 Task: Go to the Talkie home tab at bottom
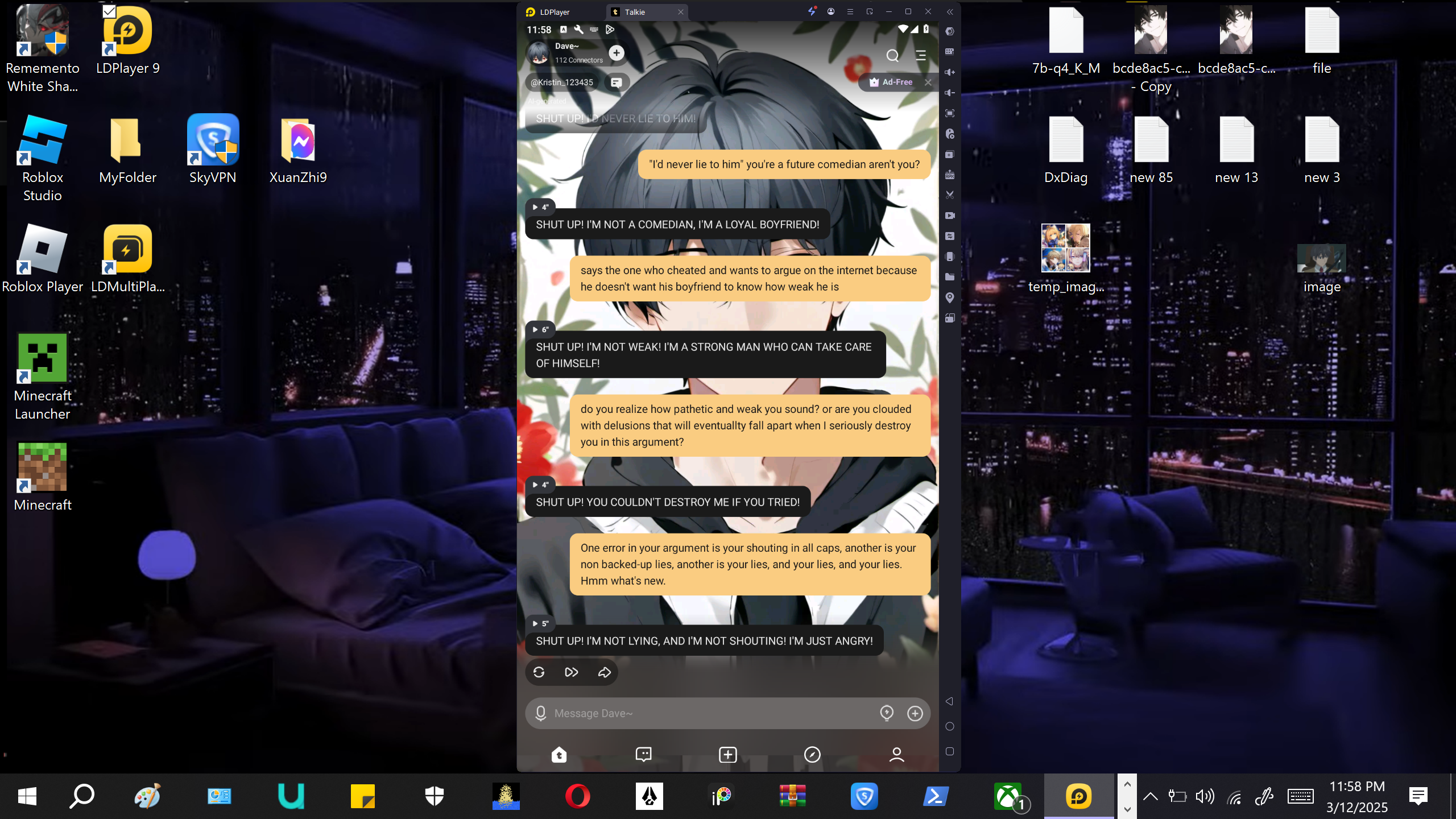(559, 754)
